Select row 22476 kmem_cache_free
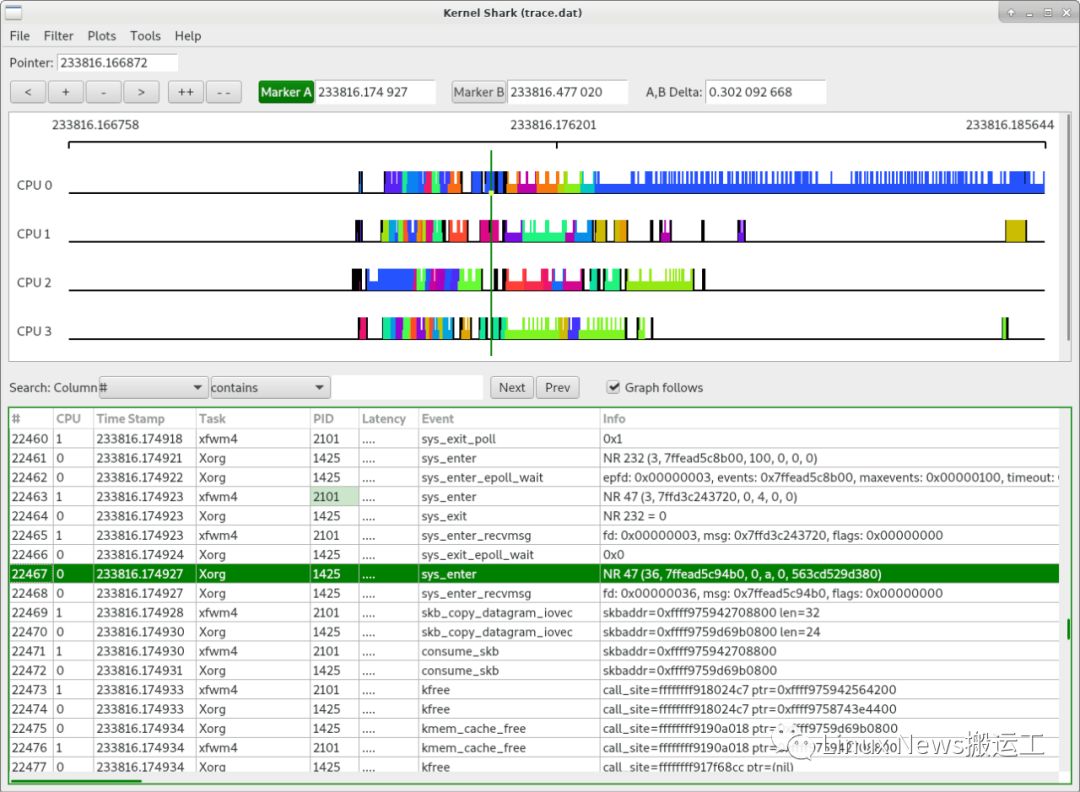This screenshot has height=792, width=1080. (x=534, y=747)
